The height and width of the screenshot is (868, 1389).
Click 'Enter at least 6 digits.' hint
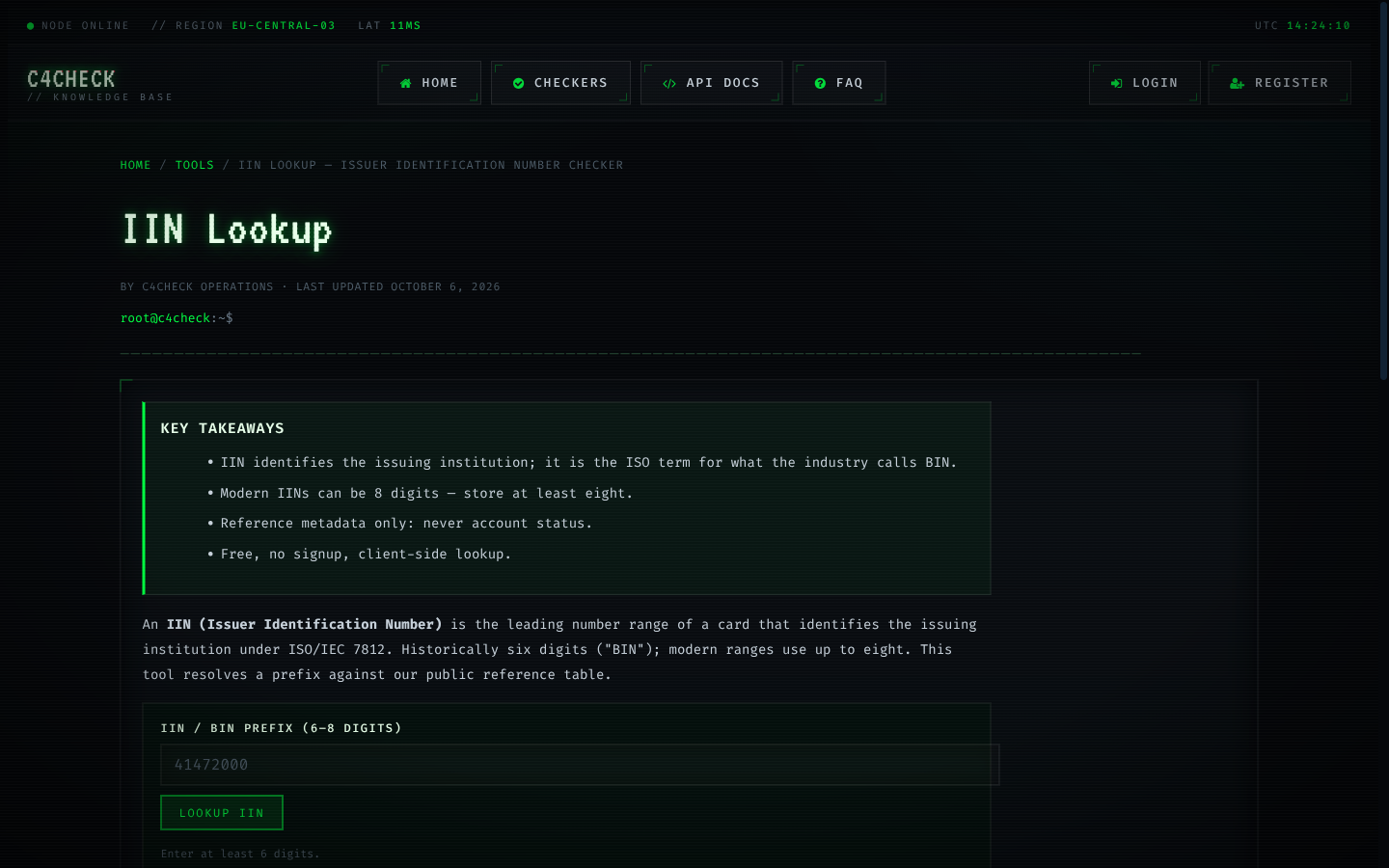coord(240,854)
